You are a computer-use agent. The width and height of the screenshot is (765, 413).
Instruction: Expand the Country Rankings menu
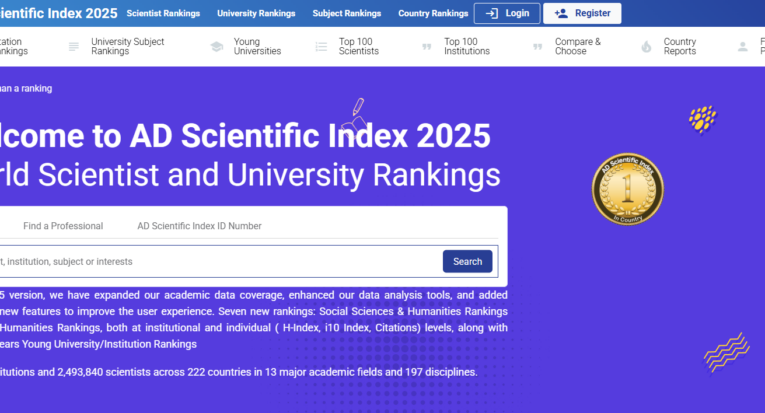432,14
